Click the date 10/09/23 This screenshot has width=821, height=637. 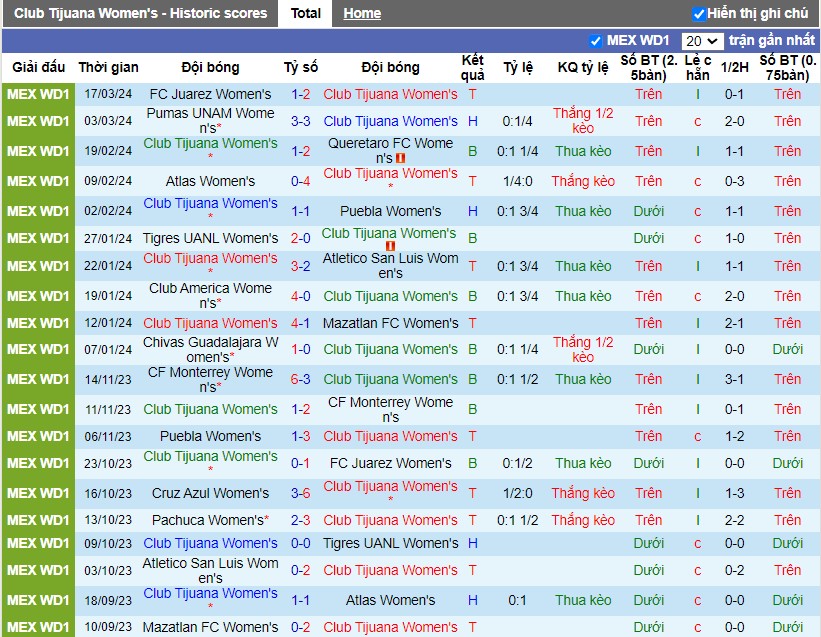(108, 627)
